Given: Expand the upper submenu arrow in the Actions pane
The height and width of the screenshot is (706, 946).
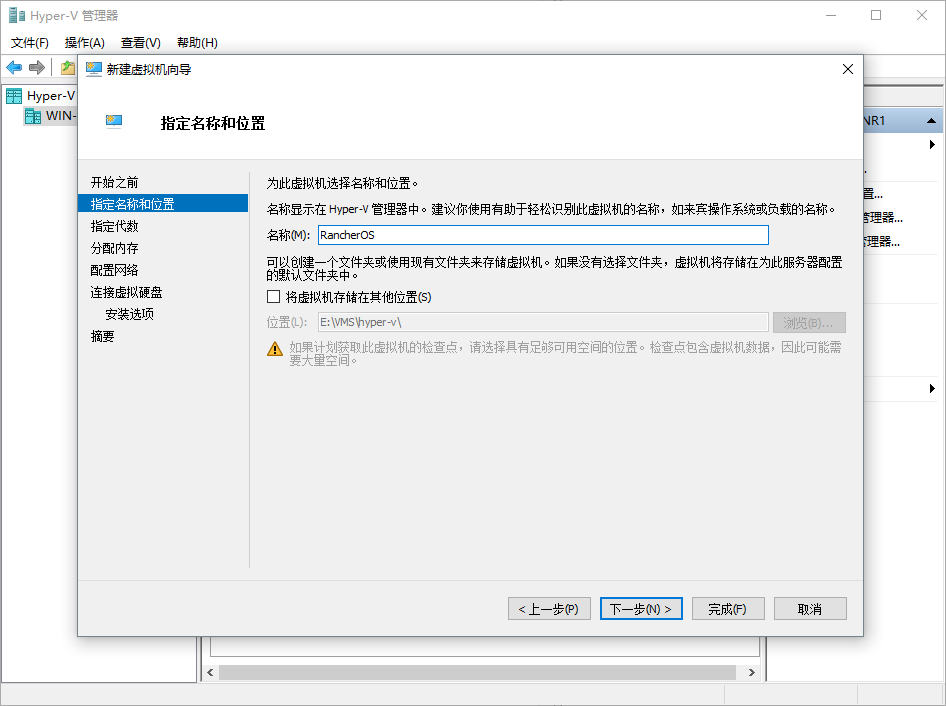Looking at the screenshot, I should pos(932,144).
